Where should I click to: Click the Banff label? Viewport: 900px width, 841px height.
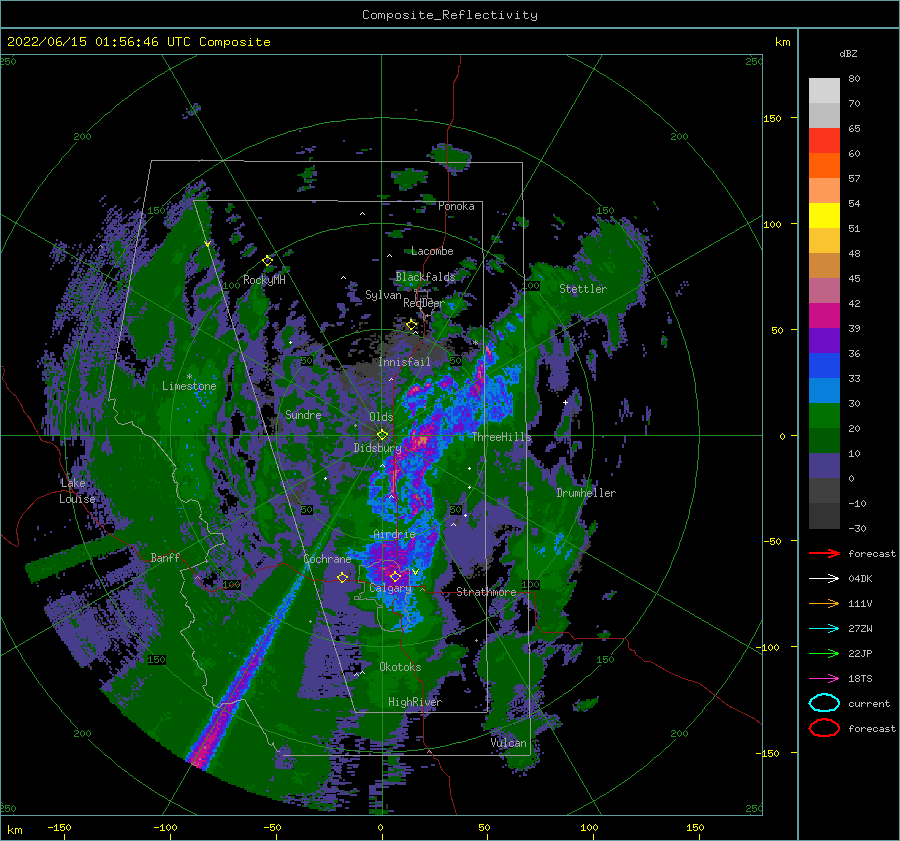pos(165,558)
